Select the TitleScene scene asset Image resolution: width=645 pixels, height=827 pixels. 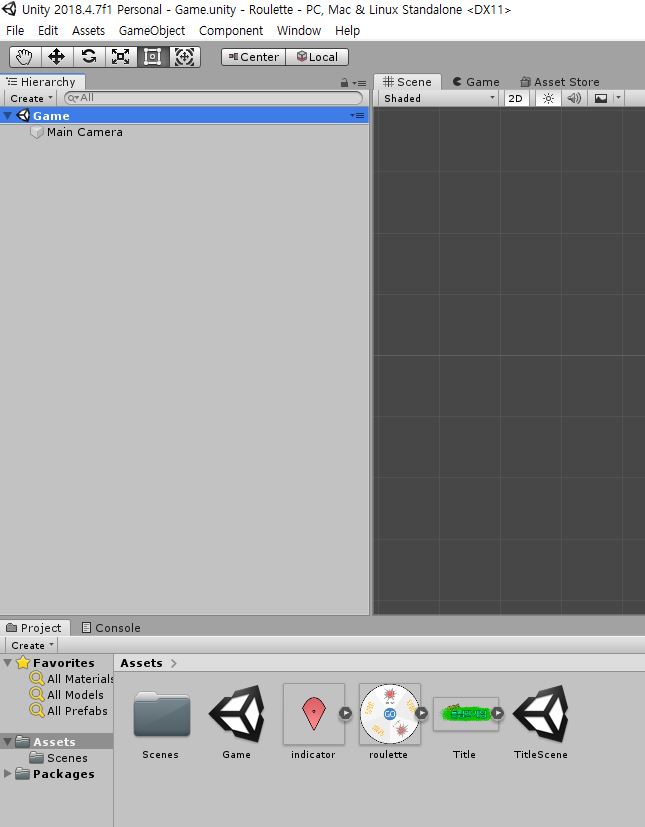click(541, 714)
